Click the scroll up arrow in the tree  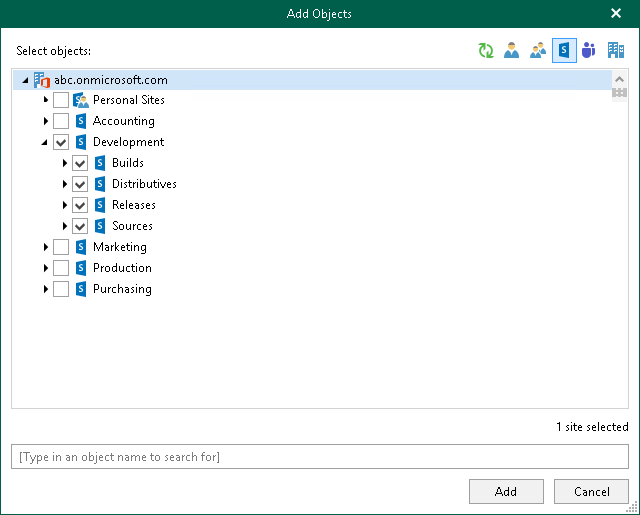tap(620, 78)
